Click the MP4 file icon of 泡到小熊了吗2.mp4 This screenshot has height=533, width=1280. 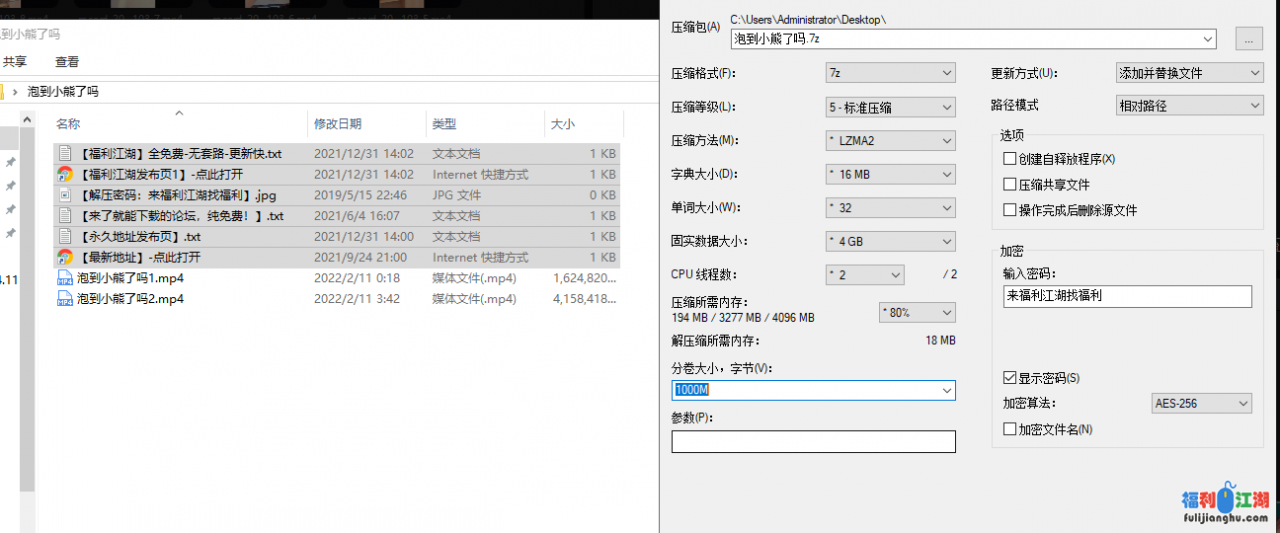[65, 298]
